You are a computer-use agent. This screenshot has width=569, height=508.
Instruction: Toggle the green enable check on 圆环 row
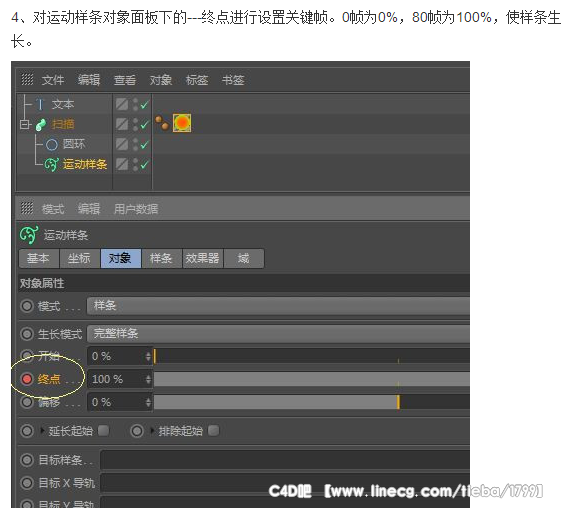click(144, 145)
